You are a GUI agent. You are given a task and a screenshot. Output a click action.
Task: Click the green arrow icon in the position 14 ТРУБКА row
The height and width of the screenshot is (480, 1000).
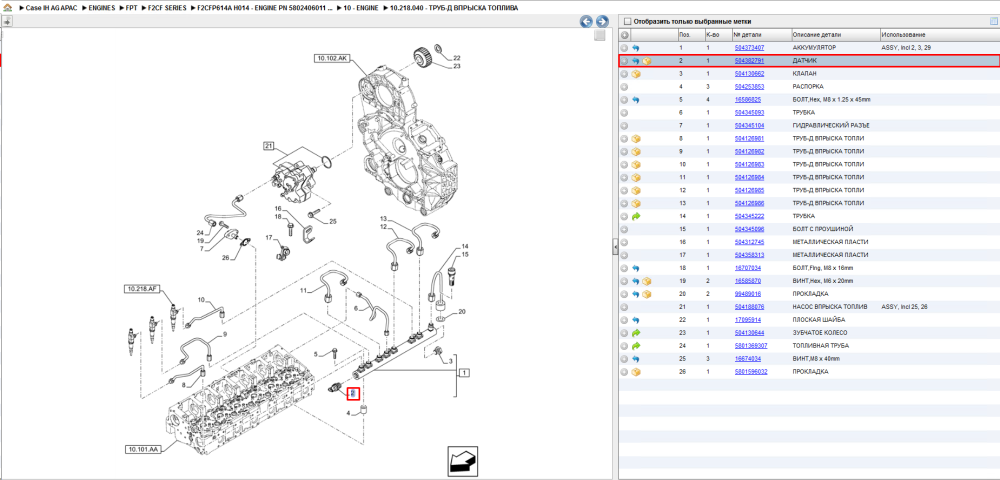coord(635,216)
